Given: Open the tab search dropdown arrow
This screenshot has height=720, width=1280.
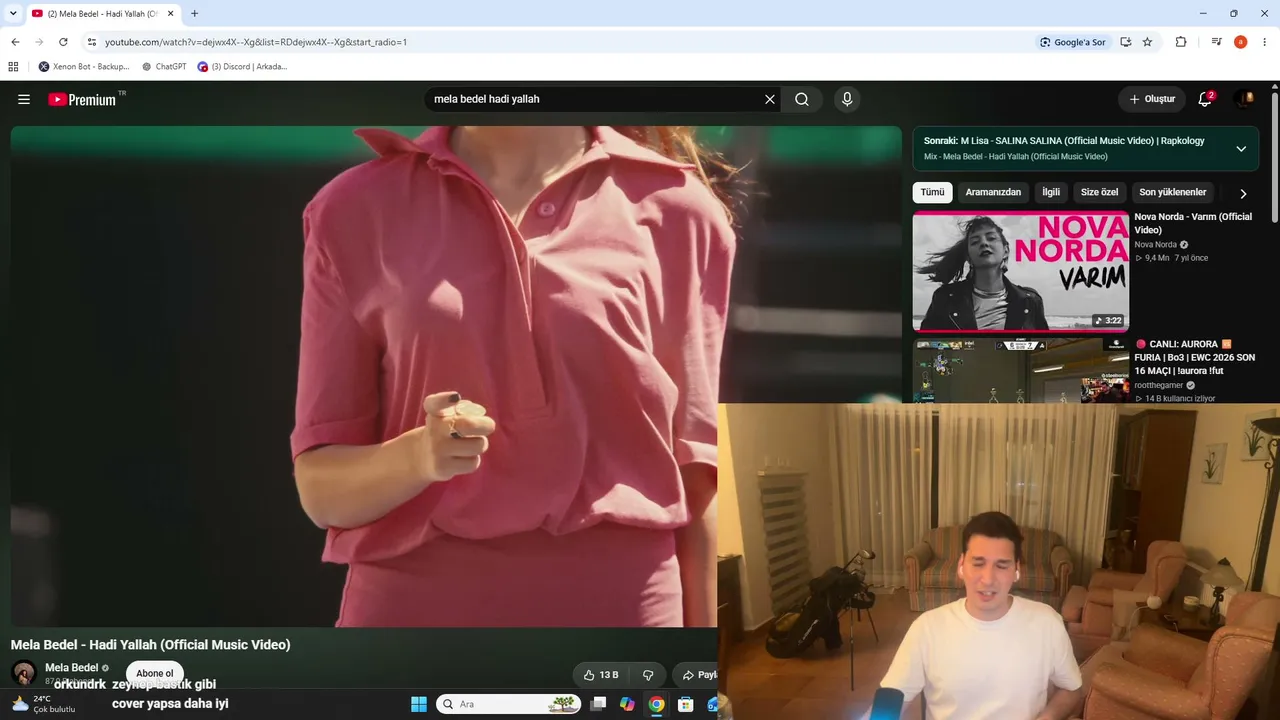Looking at the screenshot, I should [13, 14].
